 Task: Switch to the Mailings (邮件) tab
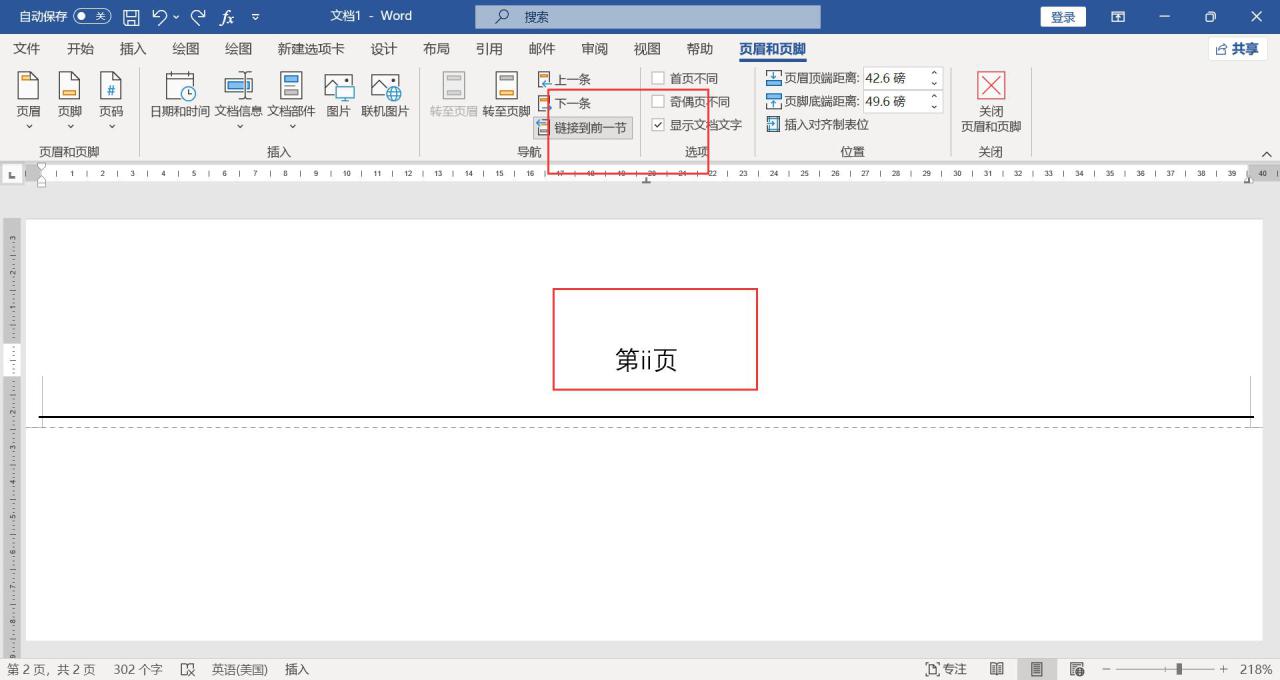pos(542,49)
